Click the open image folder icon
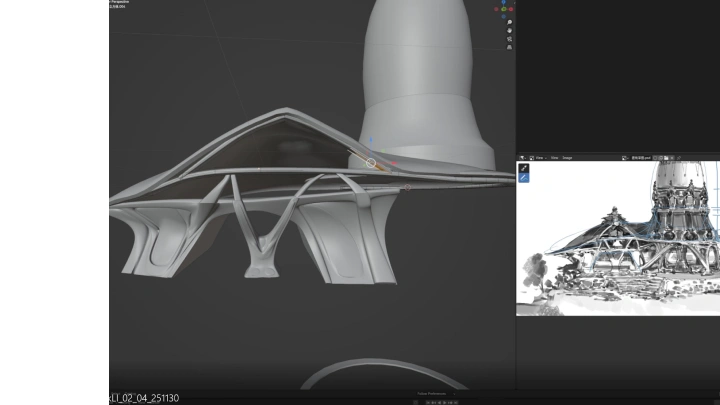Viewport: 720px width, 405px height. (x=666, y=158)
